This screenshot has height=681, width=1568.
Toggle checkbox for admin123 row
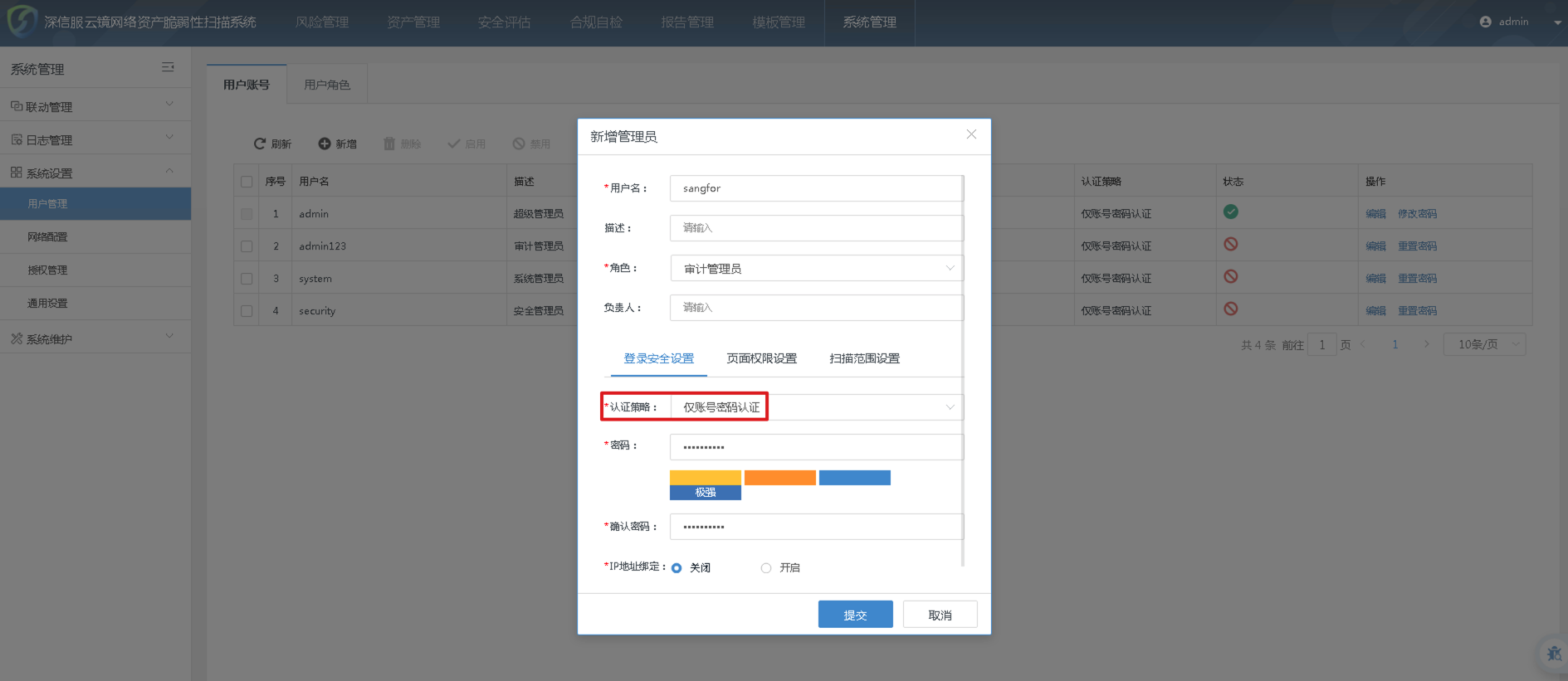247,246
